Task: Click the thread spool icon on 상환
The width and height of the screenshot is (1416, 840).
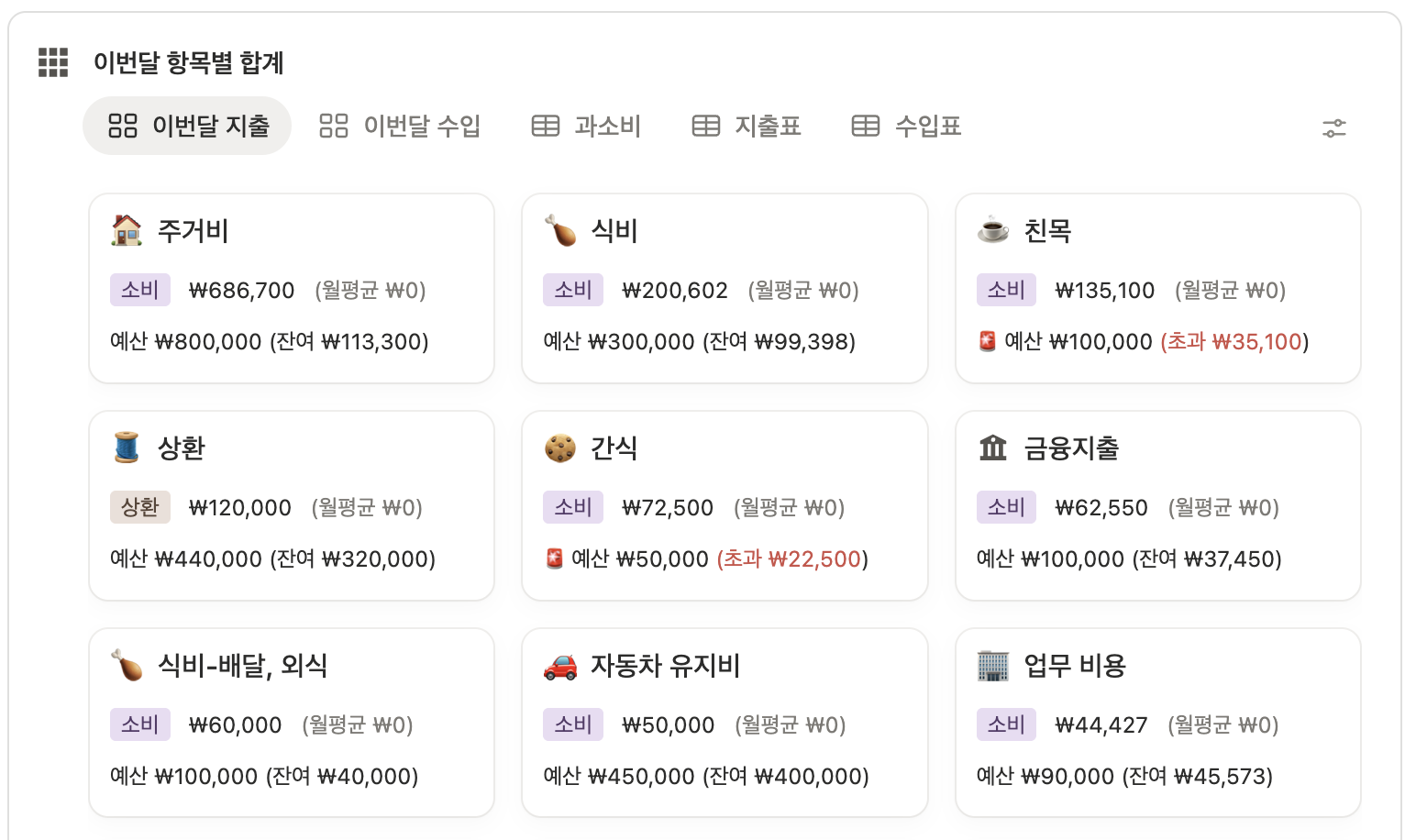Action: [x=127, y=448]
